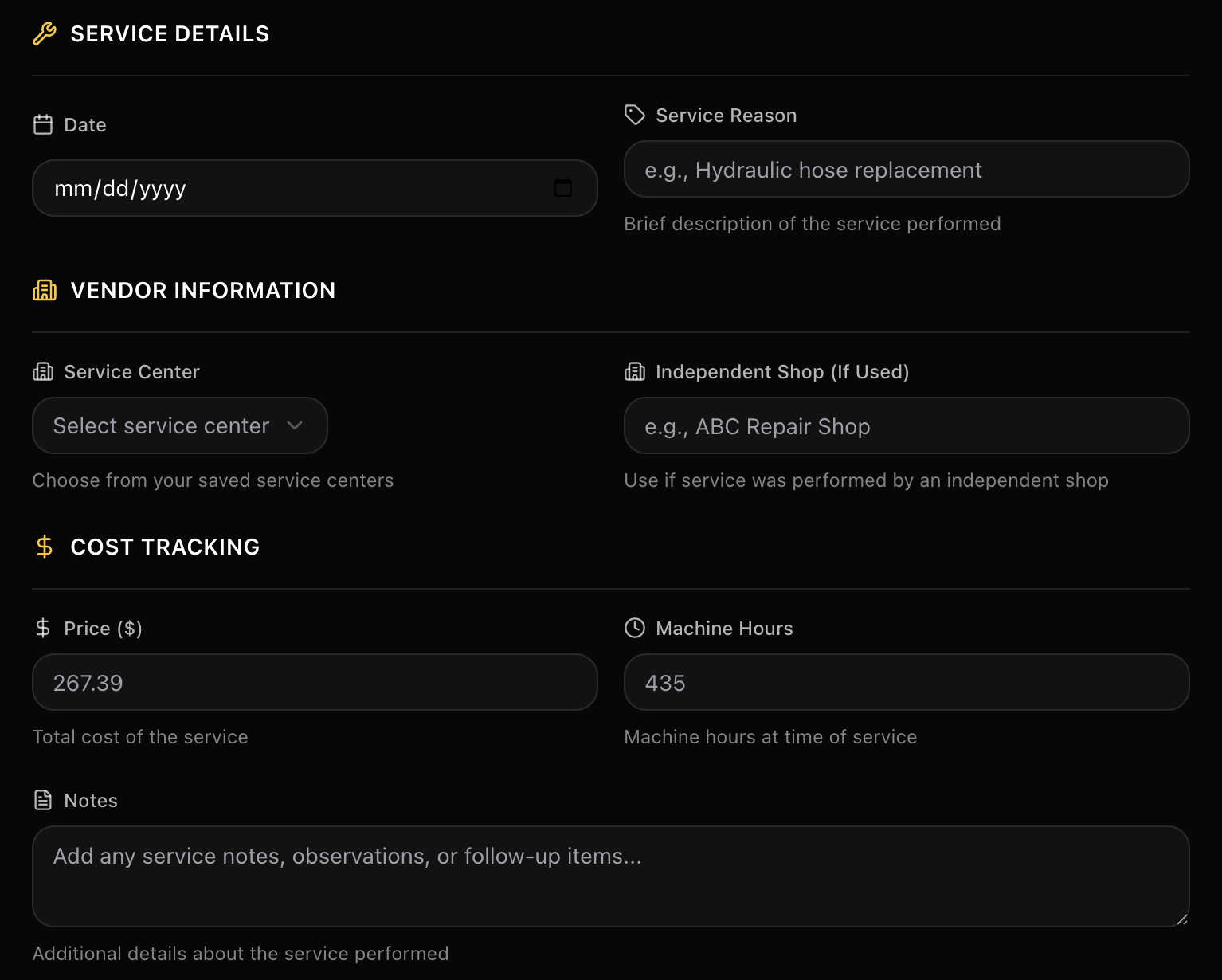Screen dimensions: 1222x980
Task: Click the Machine Hours field showing 435
Action: [906, 682]
